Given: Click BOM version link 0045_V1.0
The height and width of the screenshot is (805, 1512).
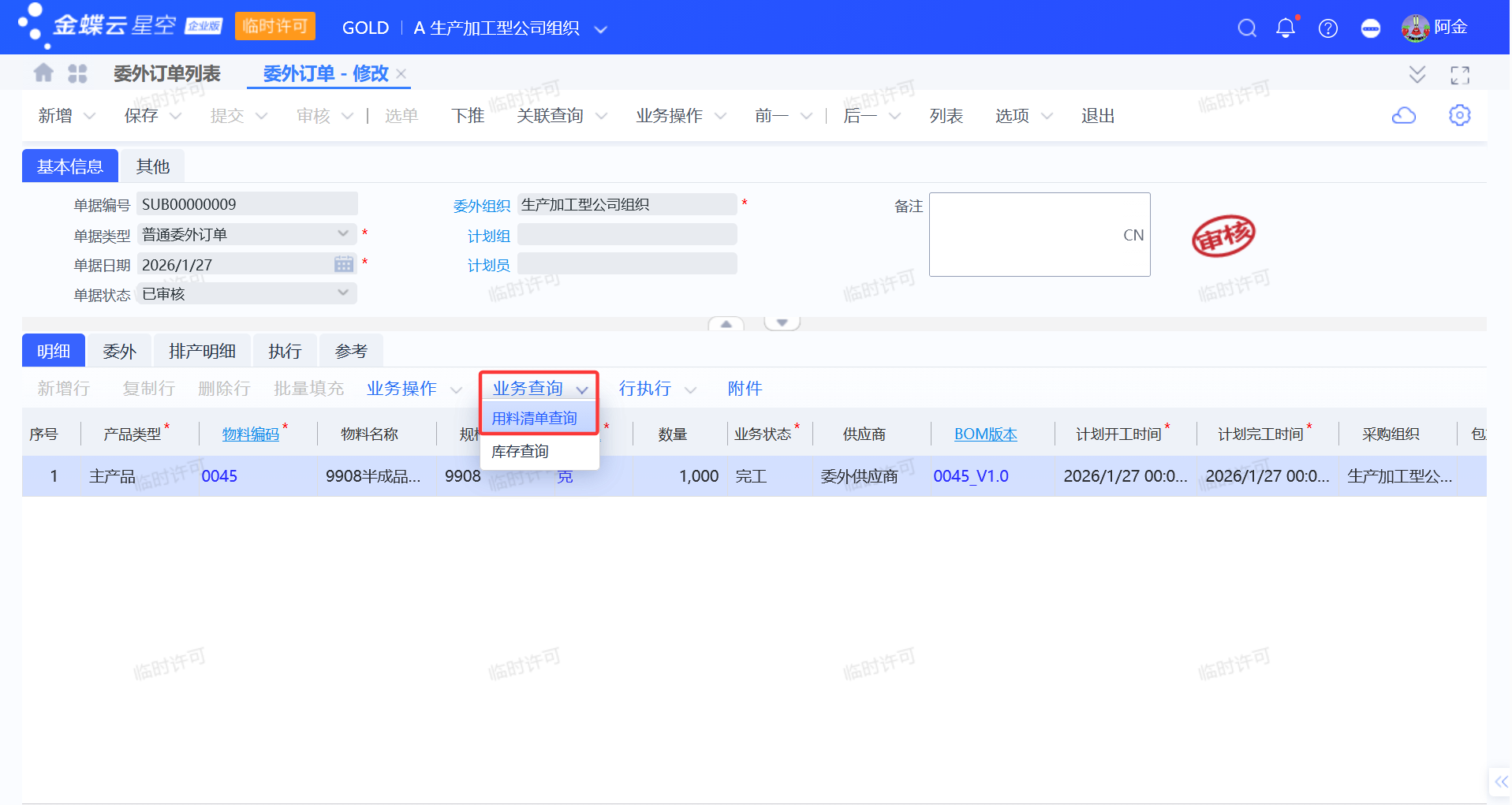Looking at the screenshot, I should tap(970, 476).
